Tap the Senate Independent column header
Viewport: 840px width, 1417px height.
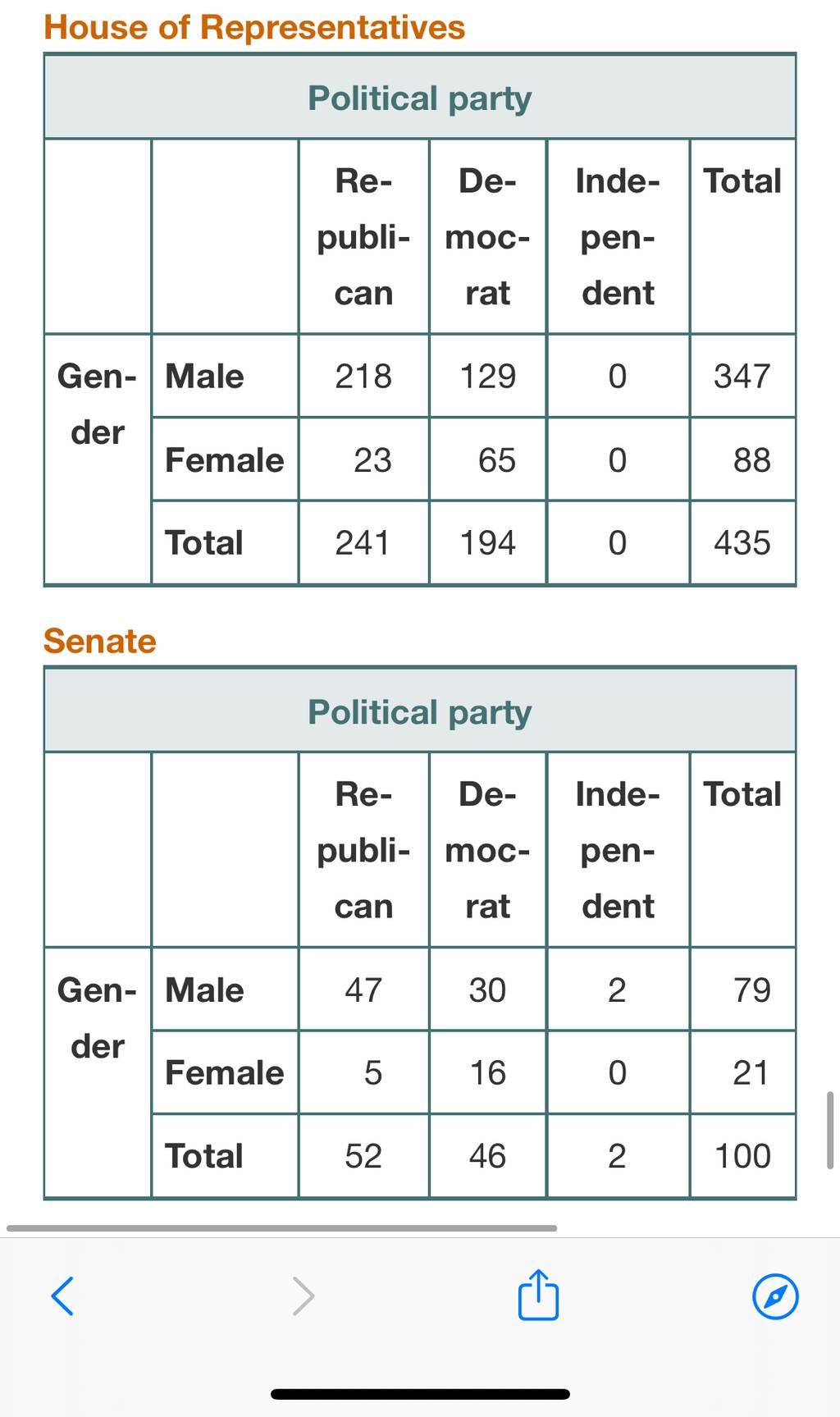(x=618, y=850)
